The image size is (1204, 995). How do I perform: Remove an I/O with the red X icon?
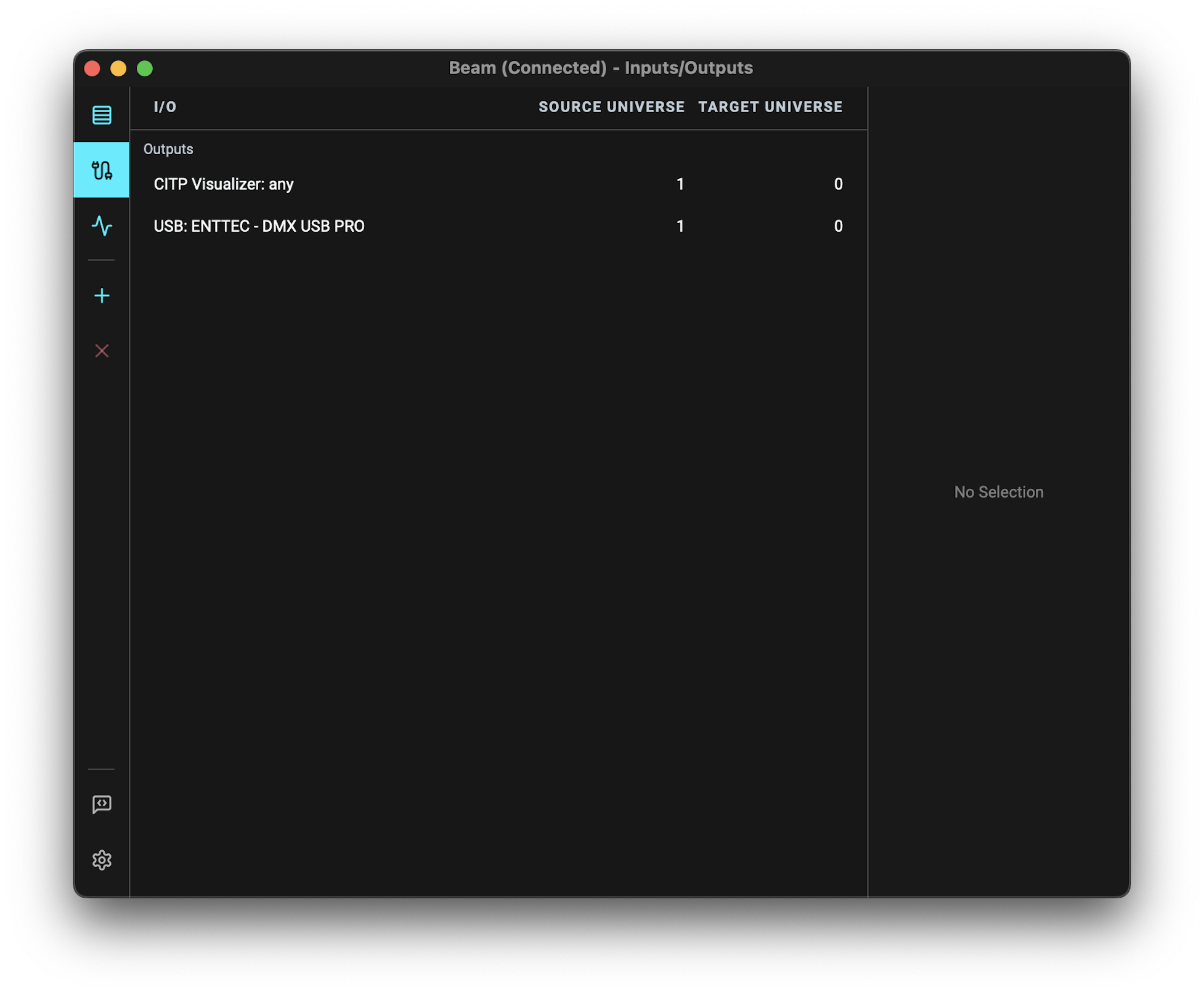(102, 351)
